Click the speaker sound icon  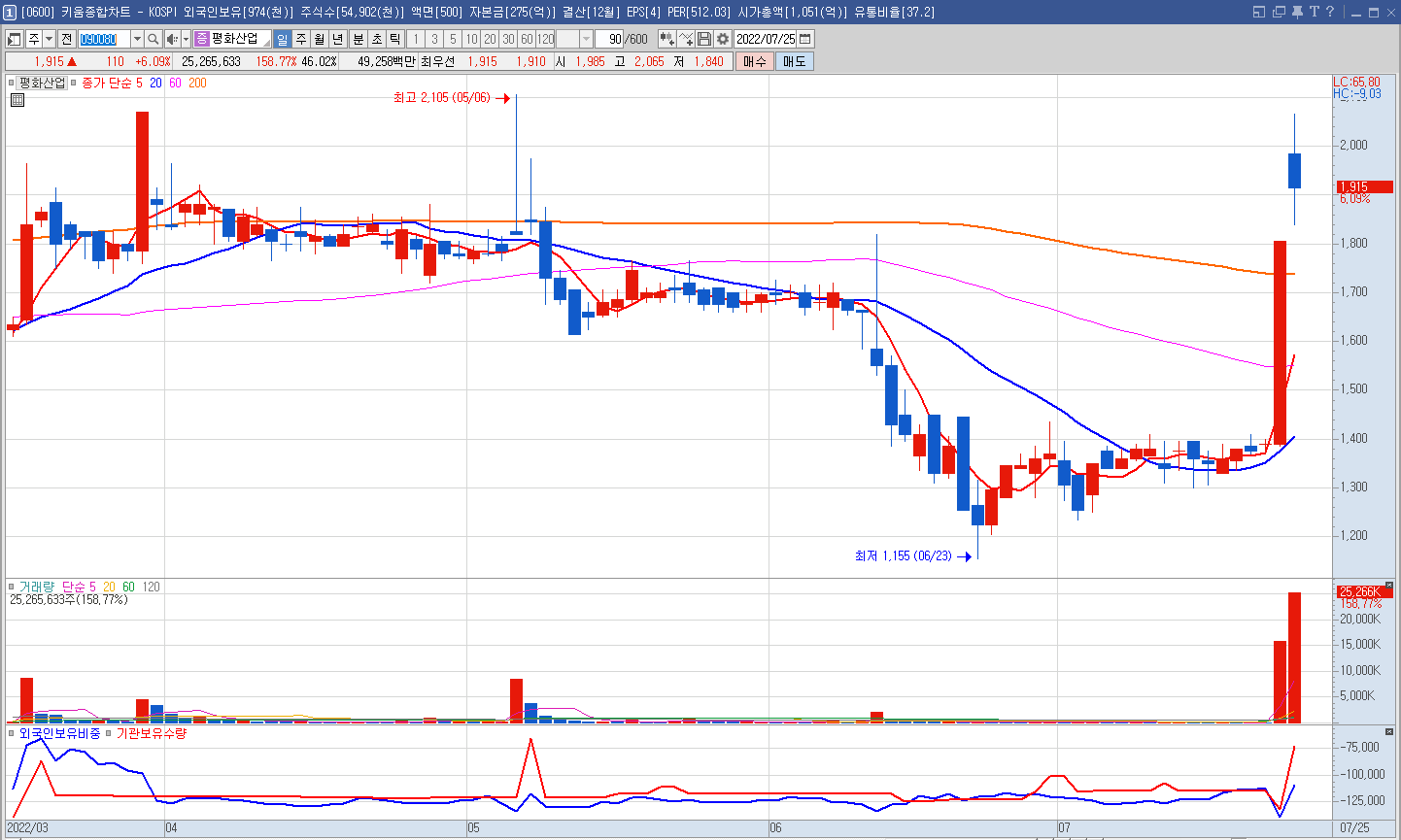point(172,39)
